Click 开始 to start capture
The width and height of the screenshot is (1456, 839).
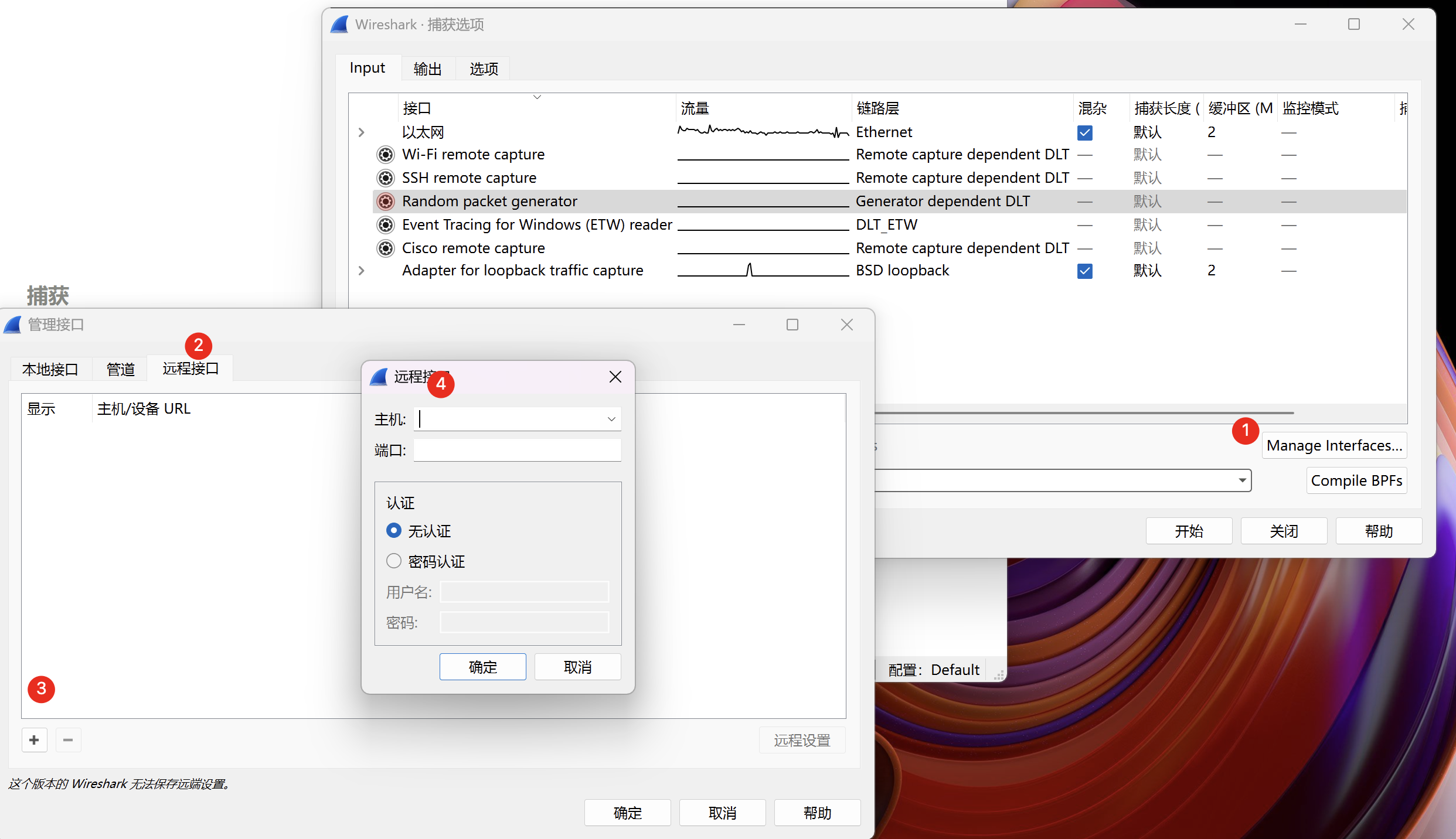1189,531
